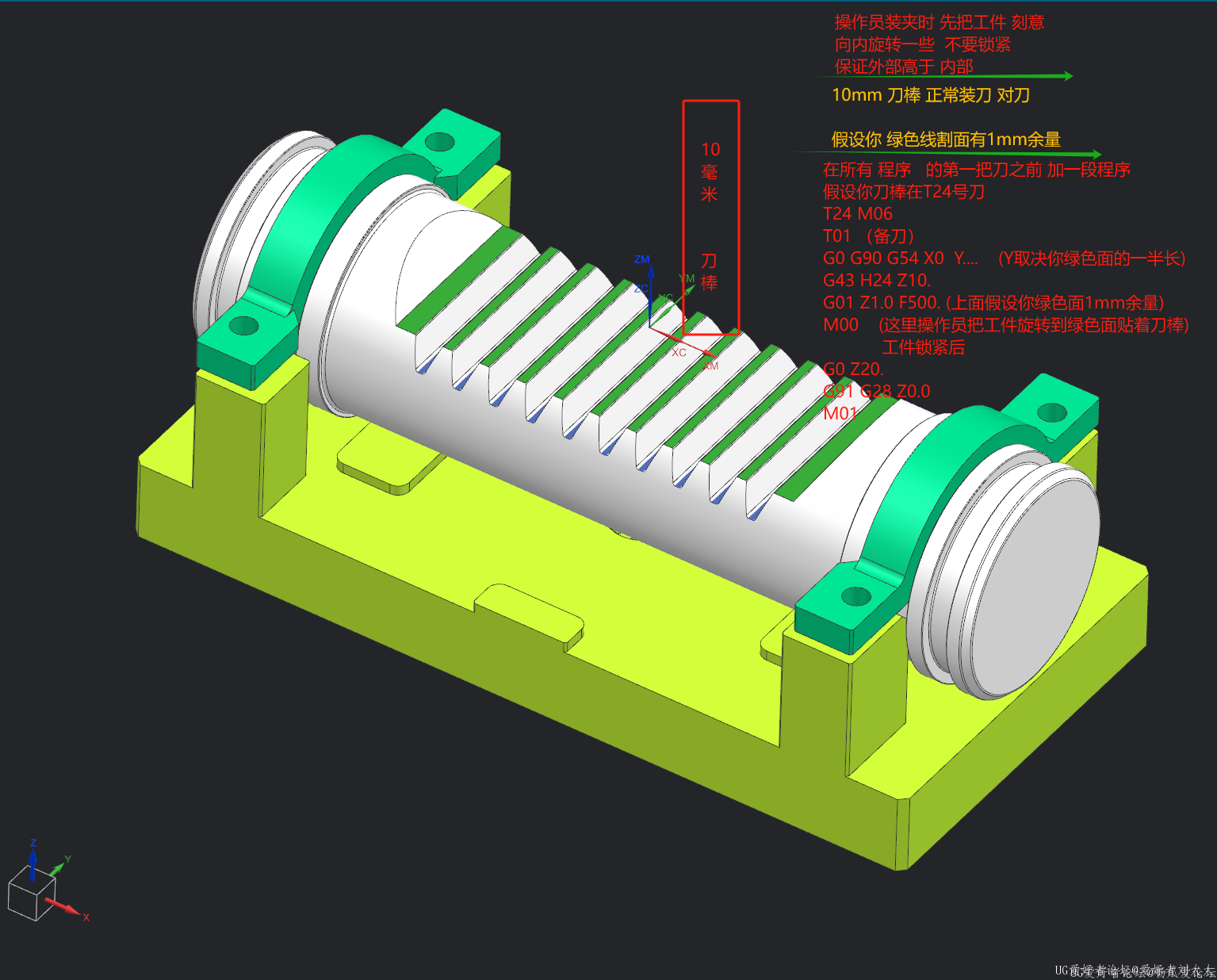Pick the XM axis label of WCS
Image resolution: width=1217 pixels, height=980 pixels.
tap(711, 366)
